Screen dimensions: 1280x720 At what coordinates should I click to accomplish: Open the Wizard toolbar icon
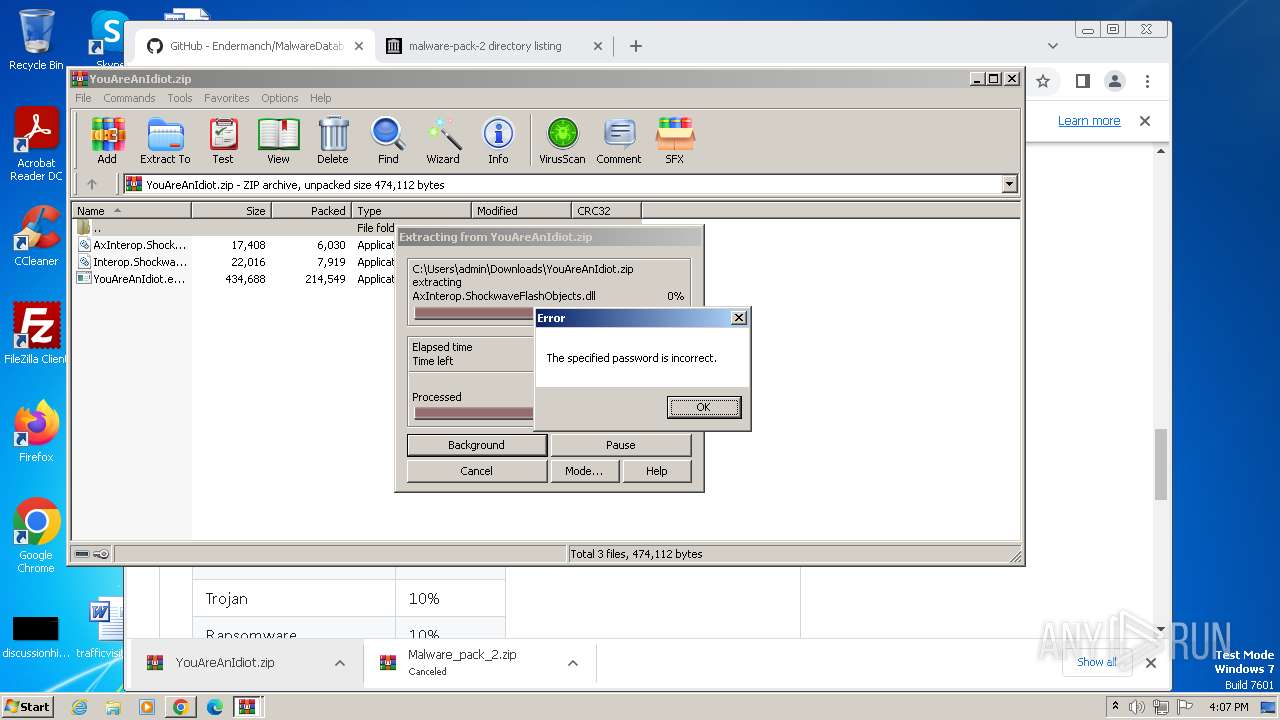click(x=443, y=140)
